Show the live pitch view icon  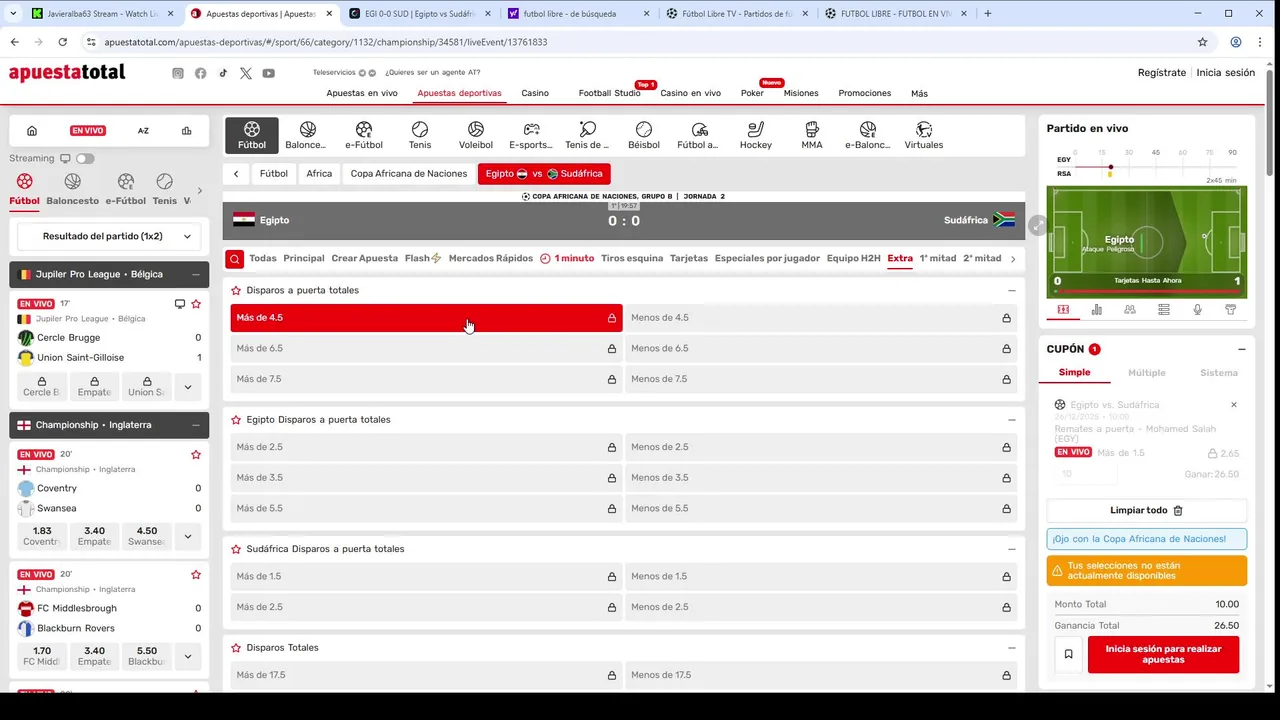[1063, 310]
